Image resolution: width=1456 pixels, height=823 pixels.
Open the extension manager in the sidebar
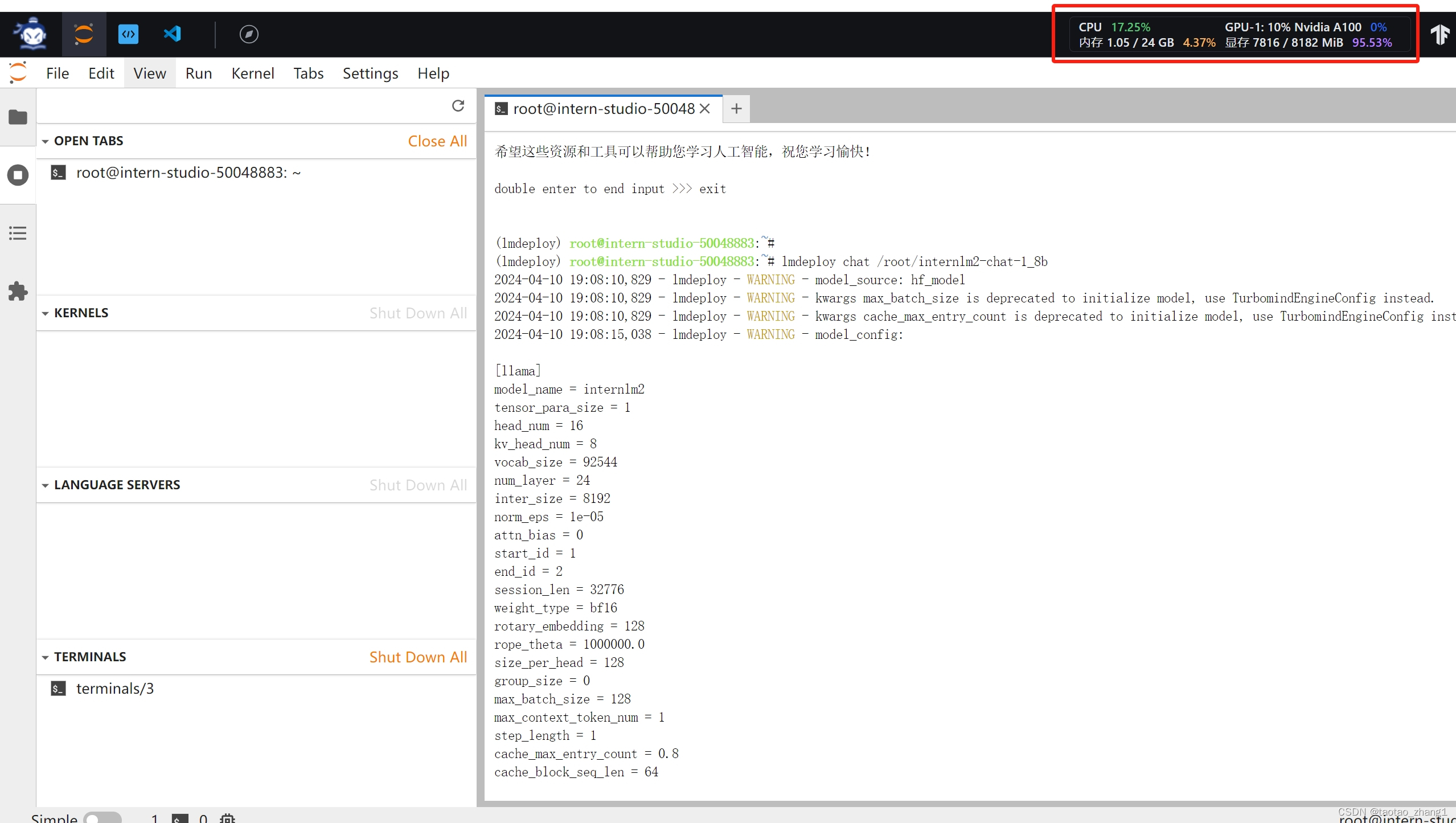(18, 291)
